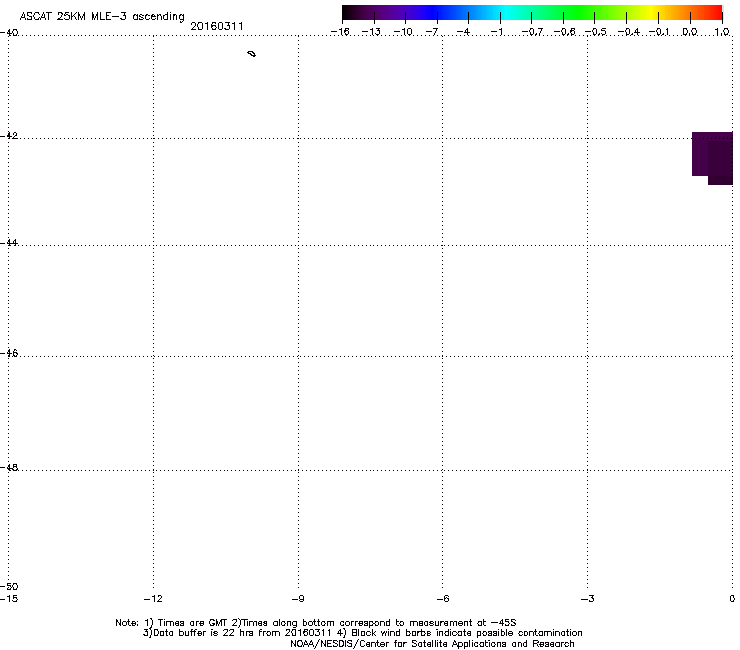Click the "-7" color scale label
Screen dimensions: 740x650
coord(432,32)
